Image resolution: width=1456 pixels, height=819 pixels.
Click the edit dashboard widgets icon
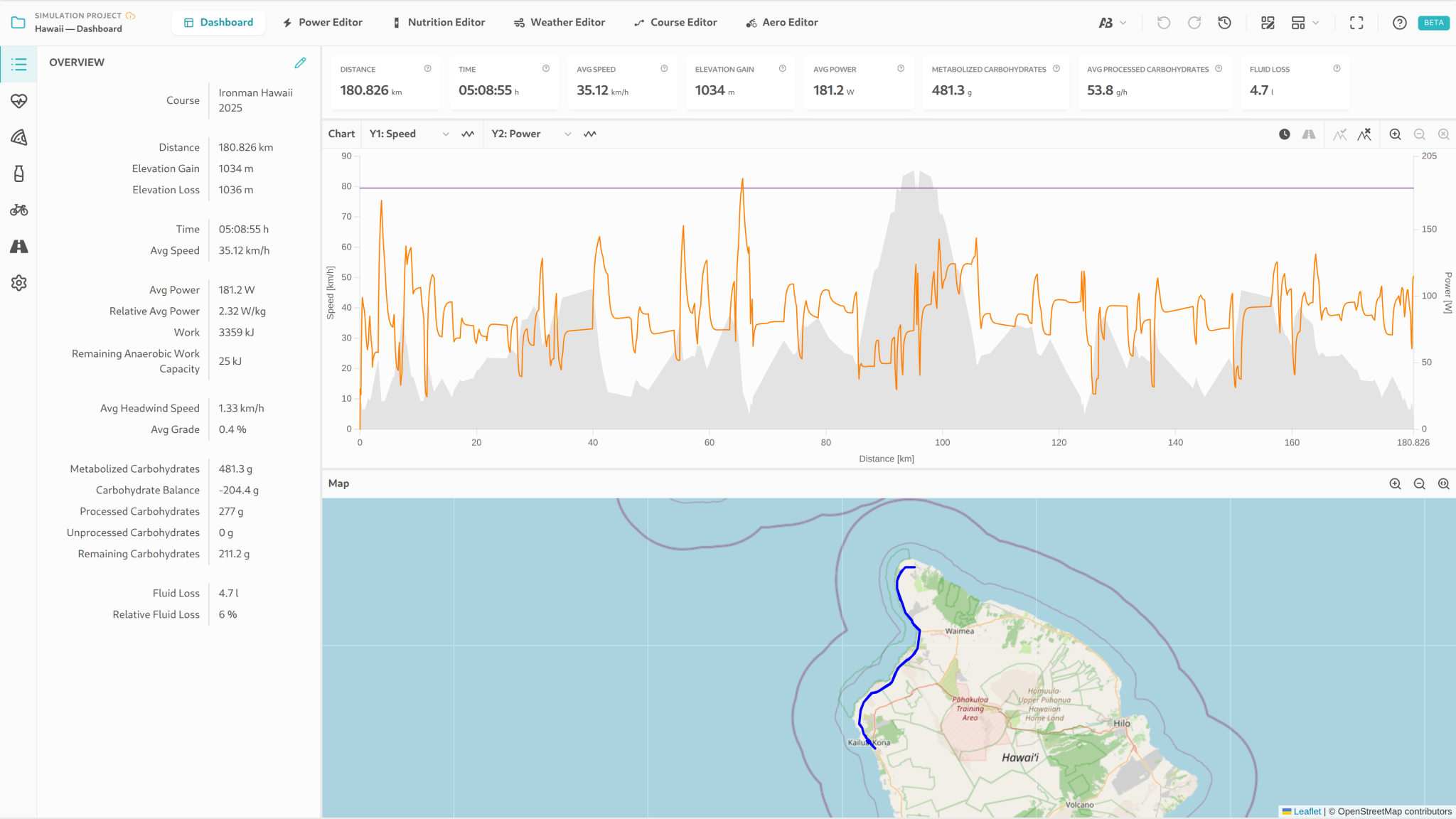(1268, 23)
